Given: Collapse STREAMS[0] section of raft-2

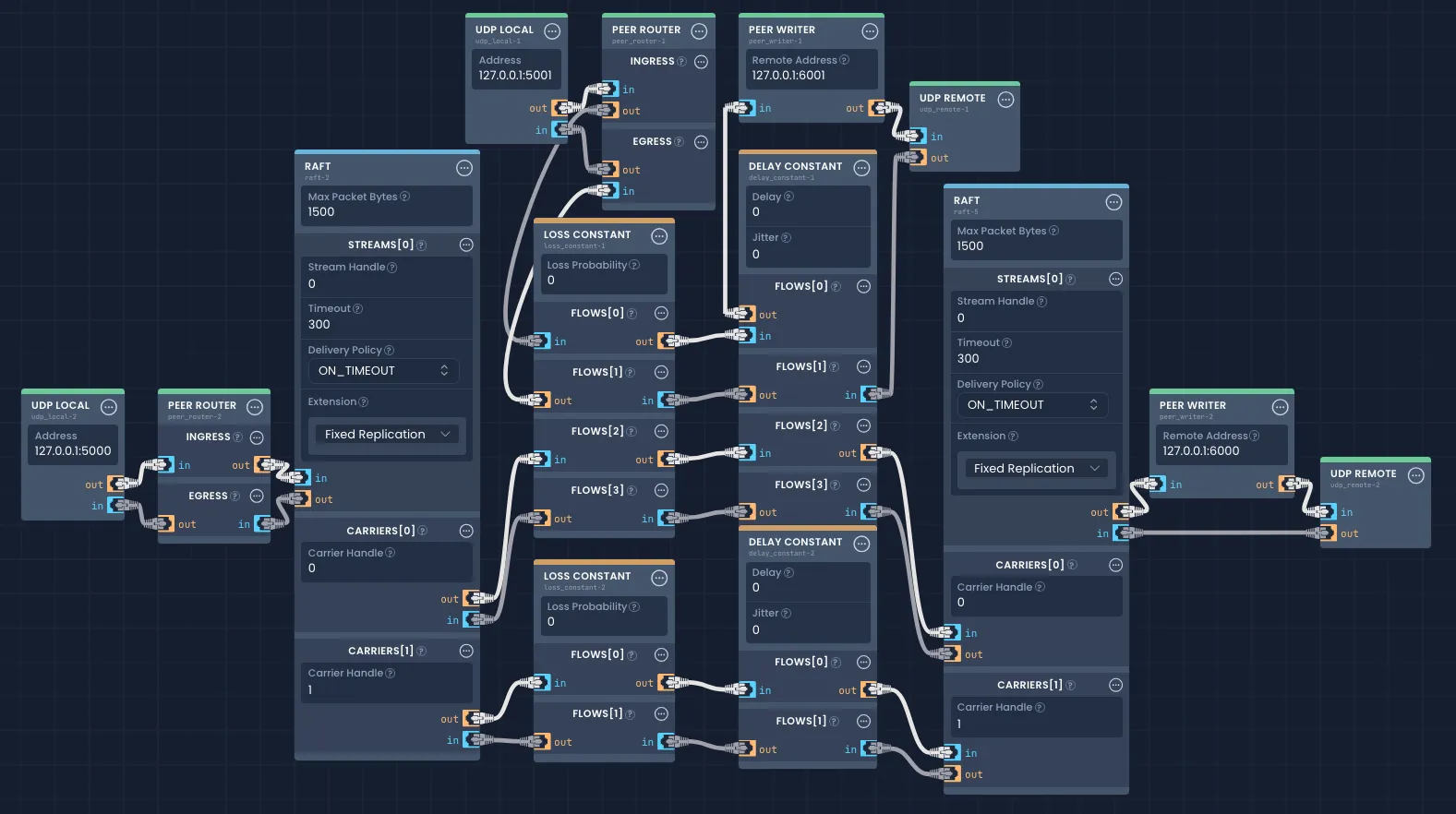Looking at the screenshot, I should [x=466, y=245].
